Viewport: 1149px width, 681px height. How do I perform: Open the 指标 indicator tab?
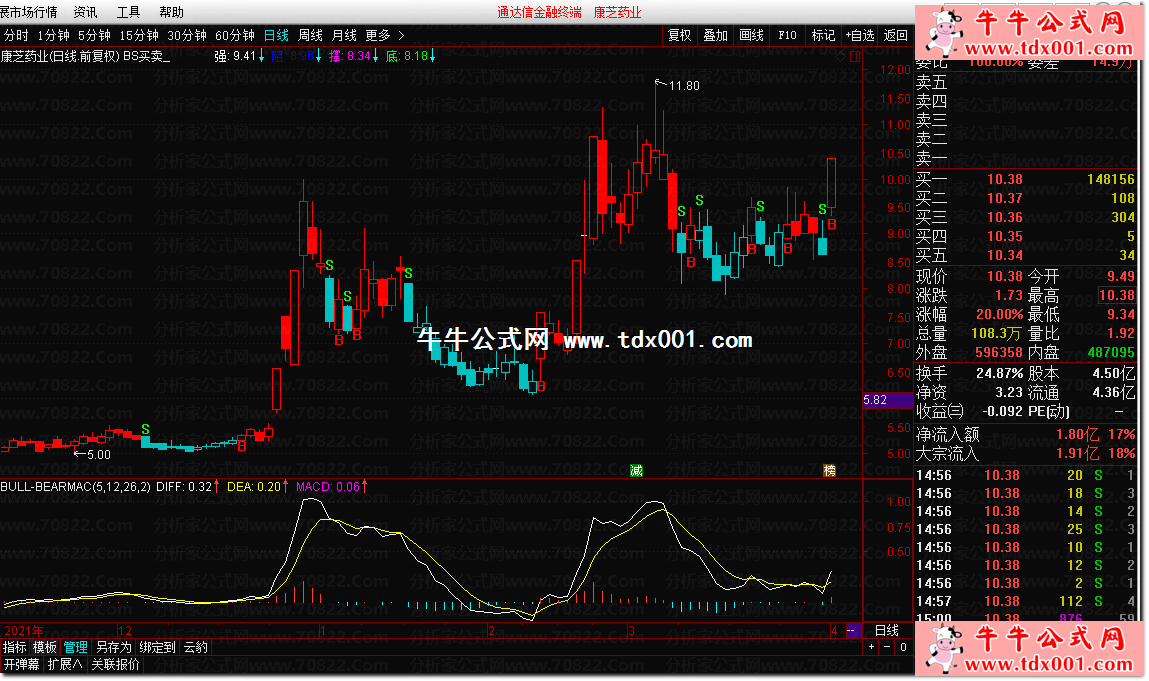coord(15,647)
